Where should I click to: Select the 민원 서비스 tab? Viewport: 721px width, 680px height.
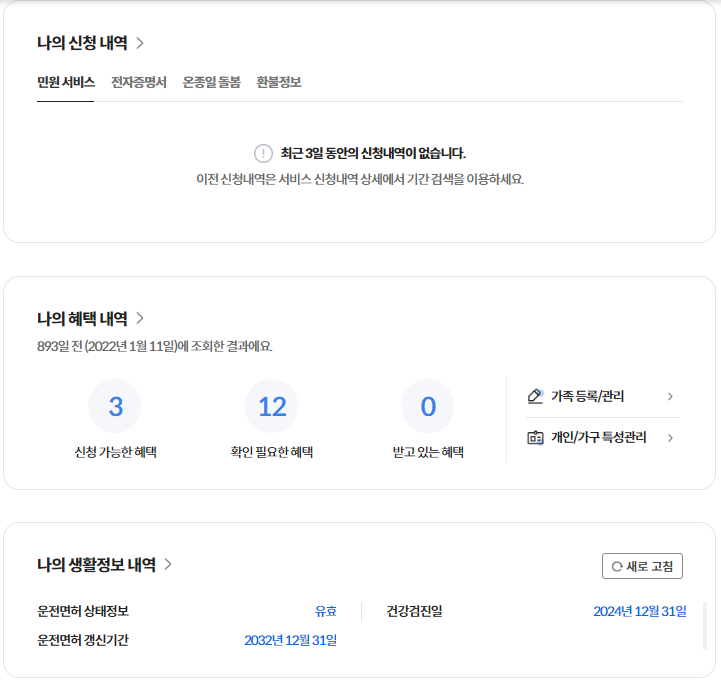point(66,82)
